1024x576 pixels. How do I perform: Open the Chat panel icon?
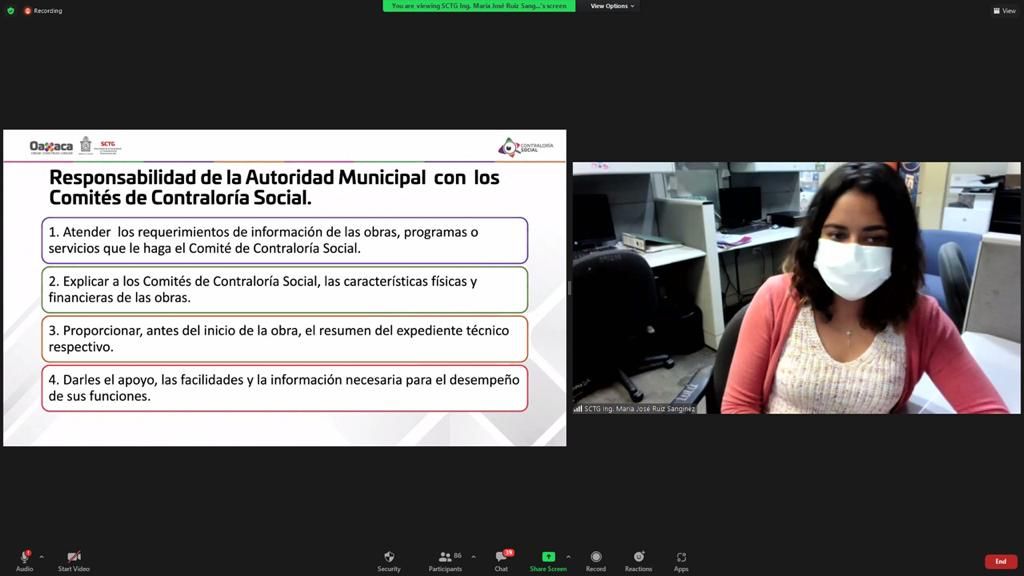[501, 560]
